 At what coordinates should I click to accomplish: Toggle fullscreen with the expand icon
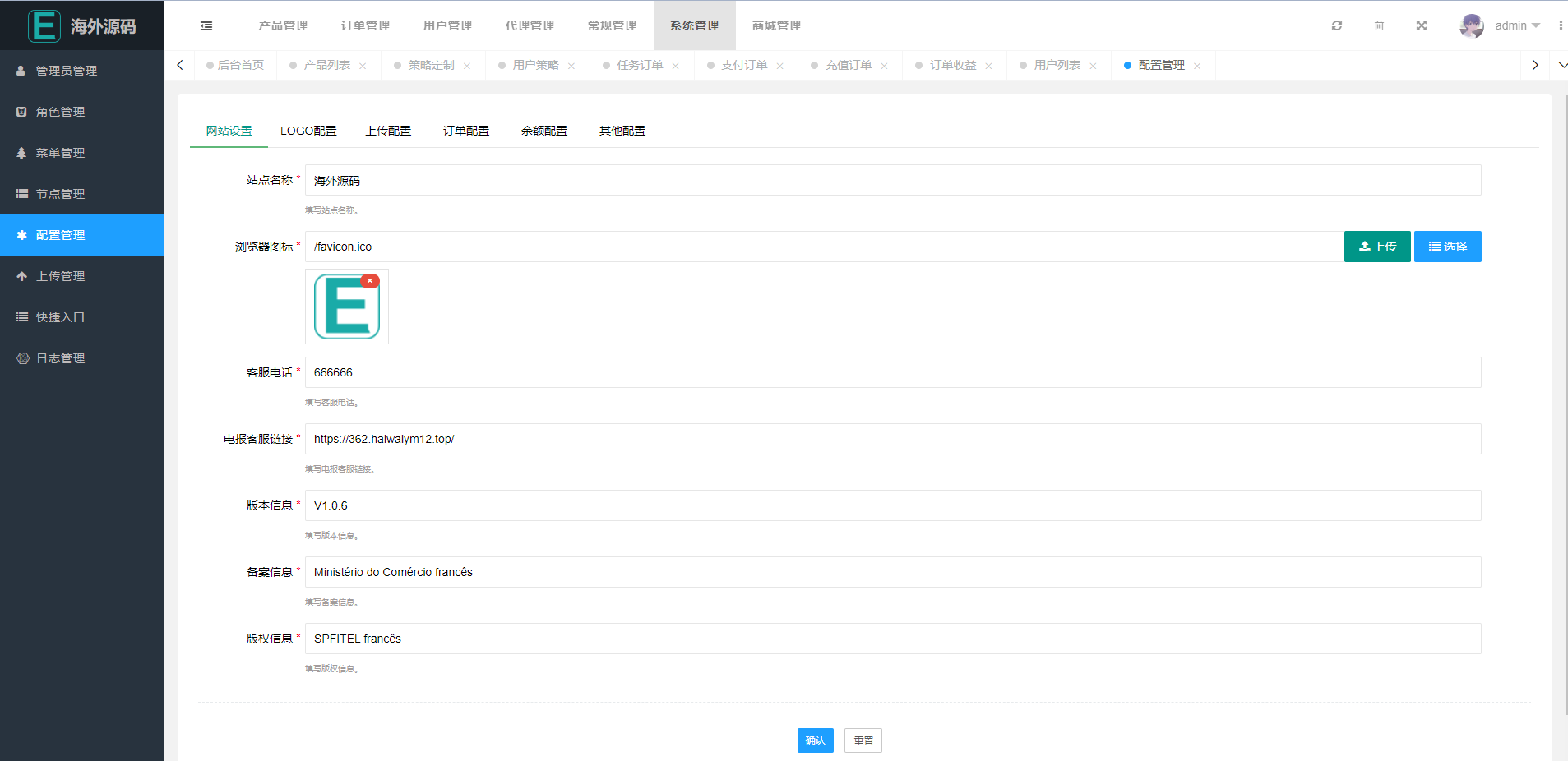point(1422,25)
